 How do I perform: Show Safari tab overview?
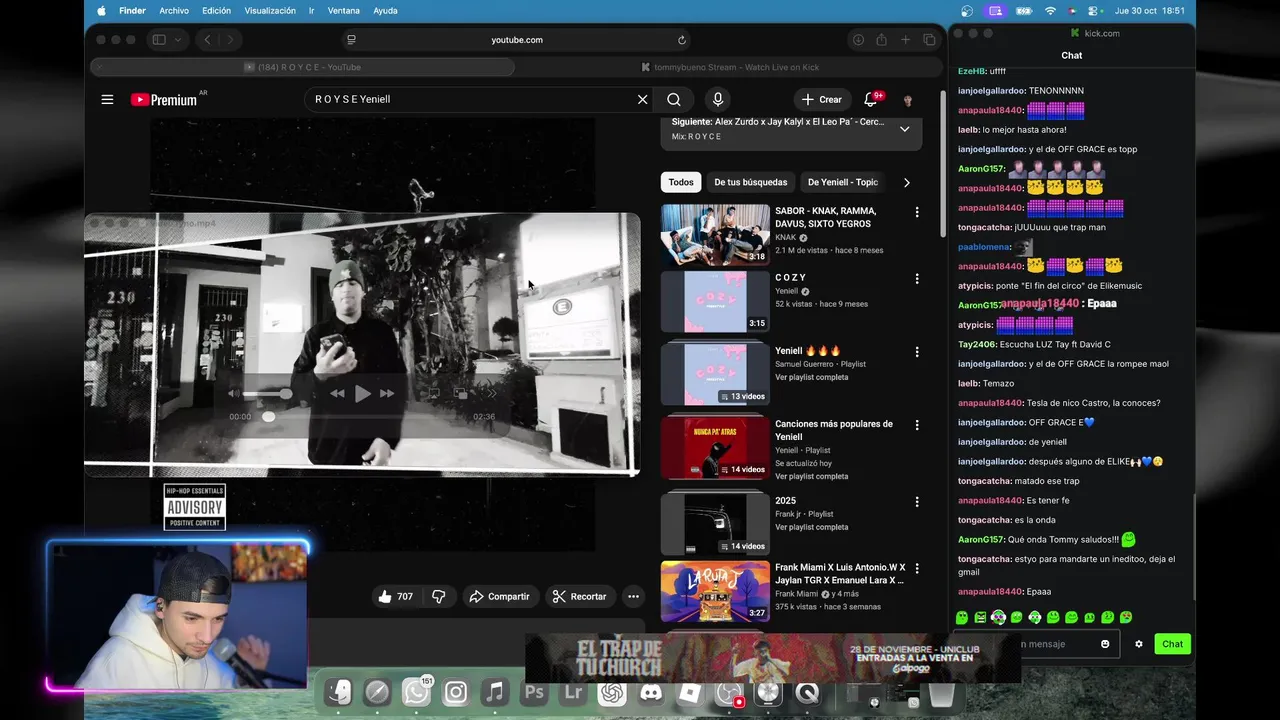coord(929,40)
